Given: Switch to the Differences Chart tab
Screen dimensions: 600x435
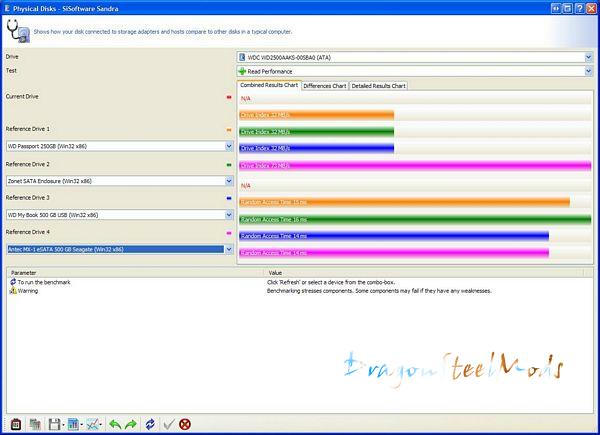Looking at the screenshot, I should [x=324, y=85].
